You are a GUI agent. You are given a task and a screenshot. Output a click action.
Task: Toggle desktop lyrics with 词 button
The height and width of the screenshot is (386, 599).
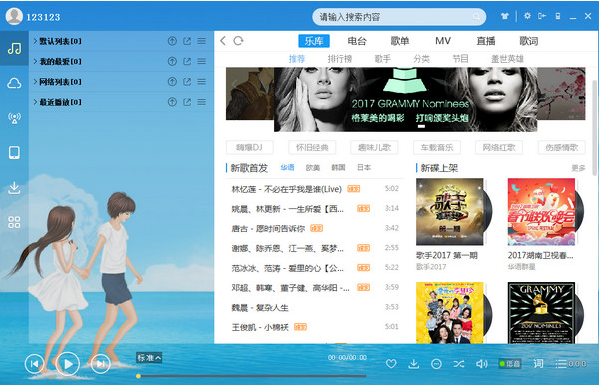[538, 363]
